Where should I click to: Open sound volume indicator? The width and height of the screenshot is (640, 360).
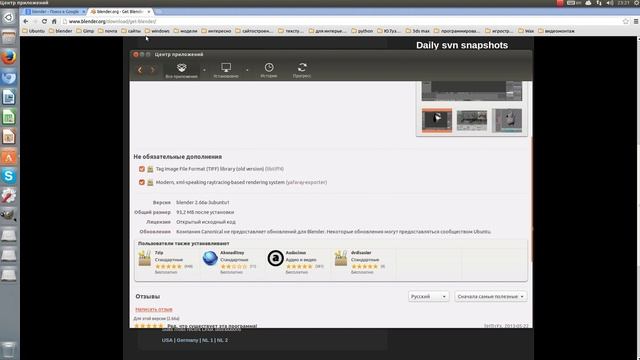click(610, 3)
